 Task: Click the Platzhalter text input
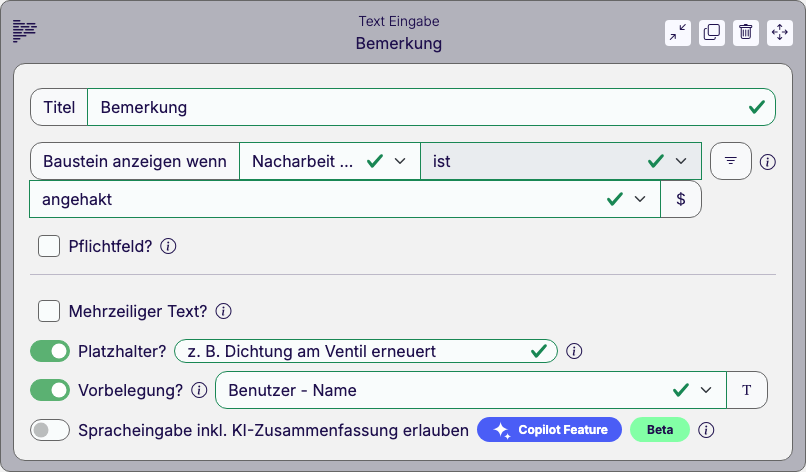(366, 351)
